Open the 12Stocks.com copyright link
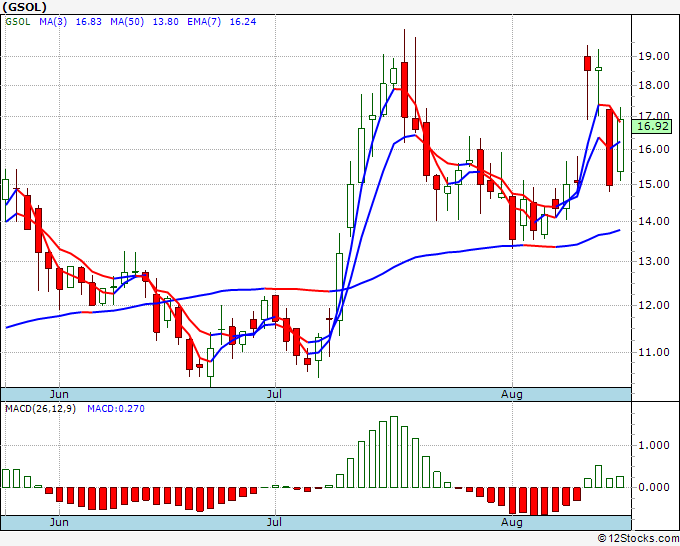Image resolution: width=680 pixels, height=546 pixels. coord(638,539)
